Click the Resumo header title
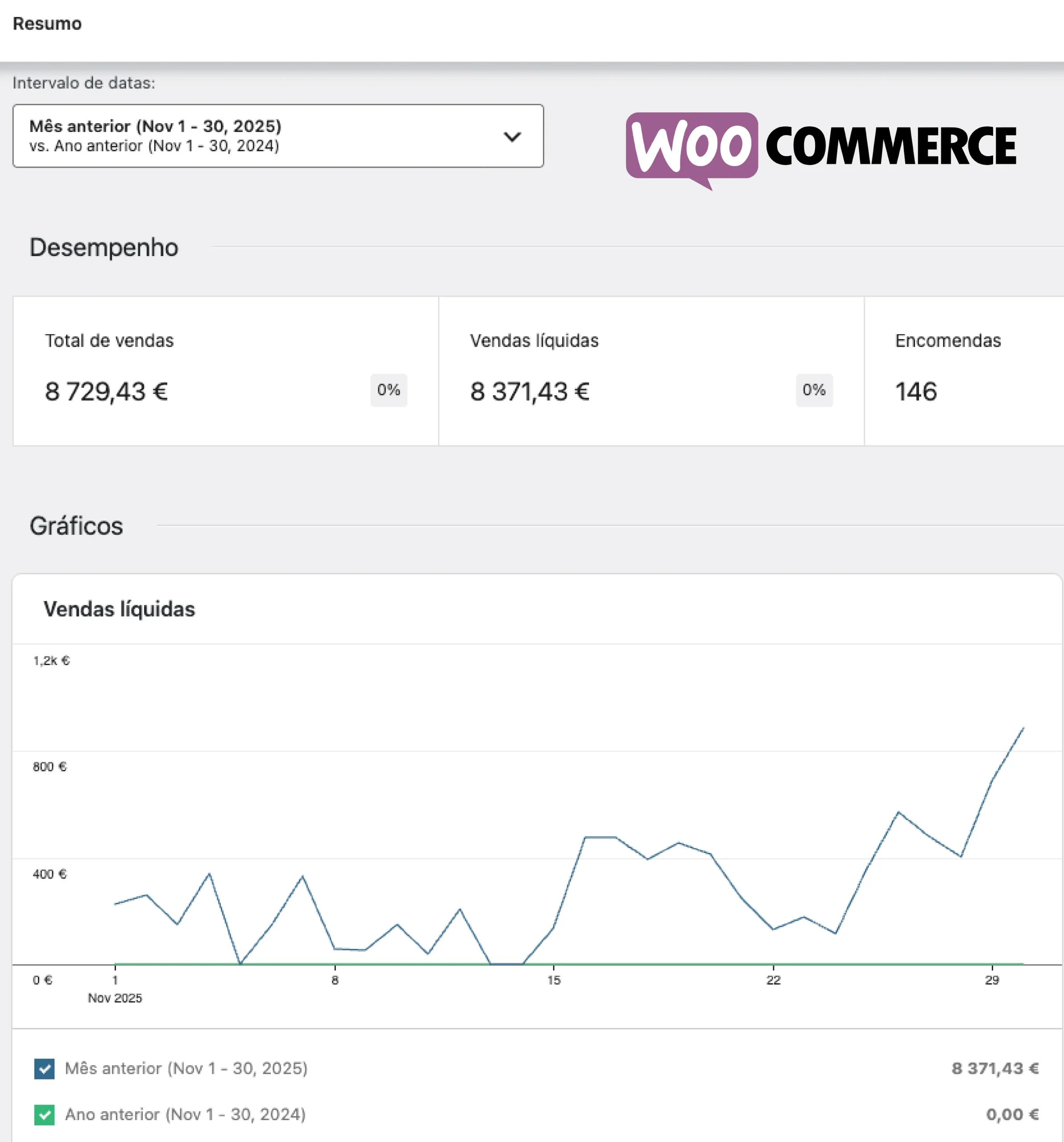The image size is (1064, 1142). 47,24
